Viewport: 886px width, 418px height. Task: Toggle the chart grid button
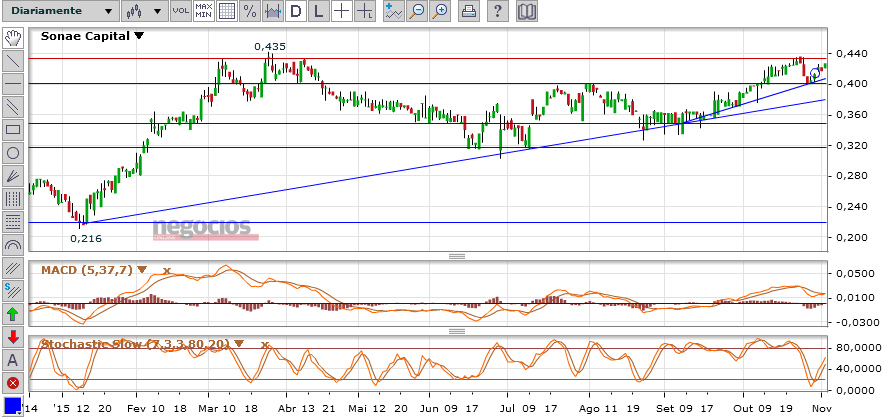[x=227, y=11]
